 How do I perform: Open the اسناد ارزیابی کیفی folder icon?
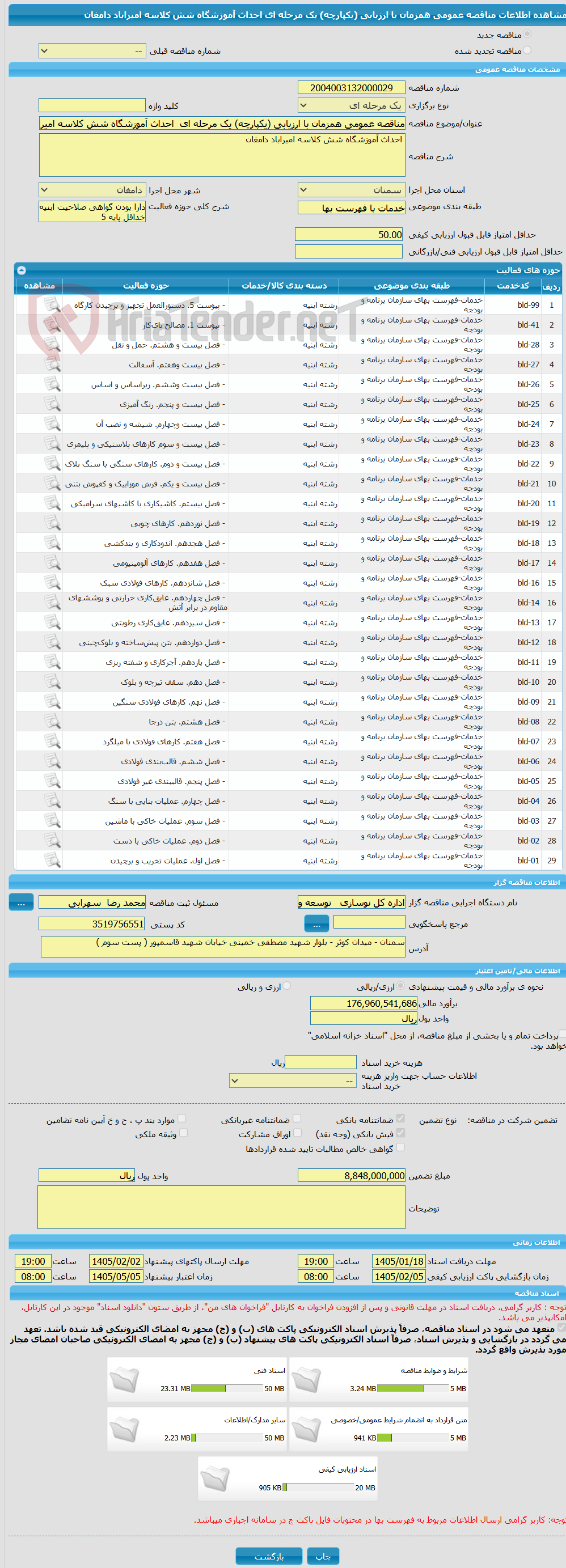[215, 1479]
